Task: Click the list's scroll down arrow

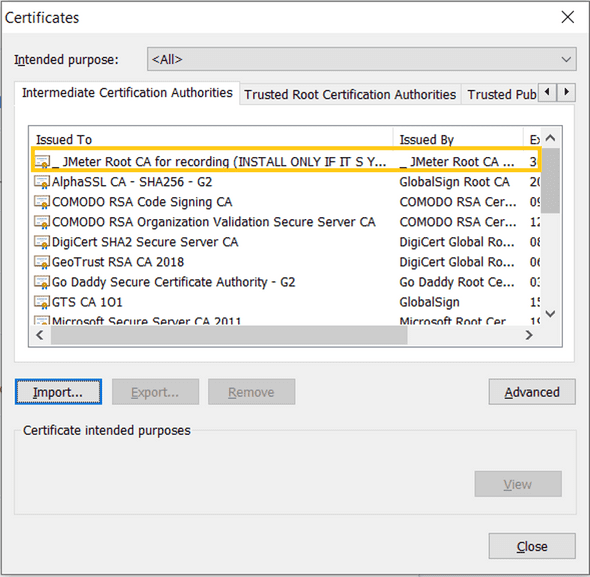Action: tap(550, 314)
